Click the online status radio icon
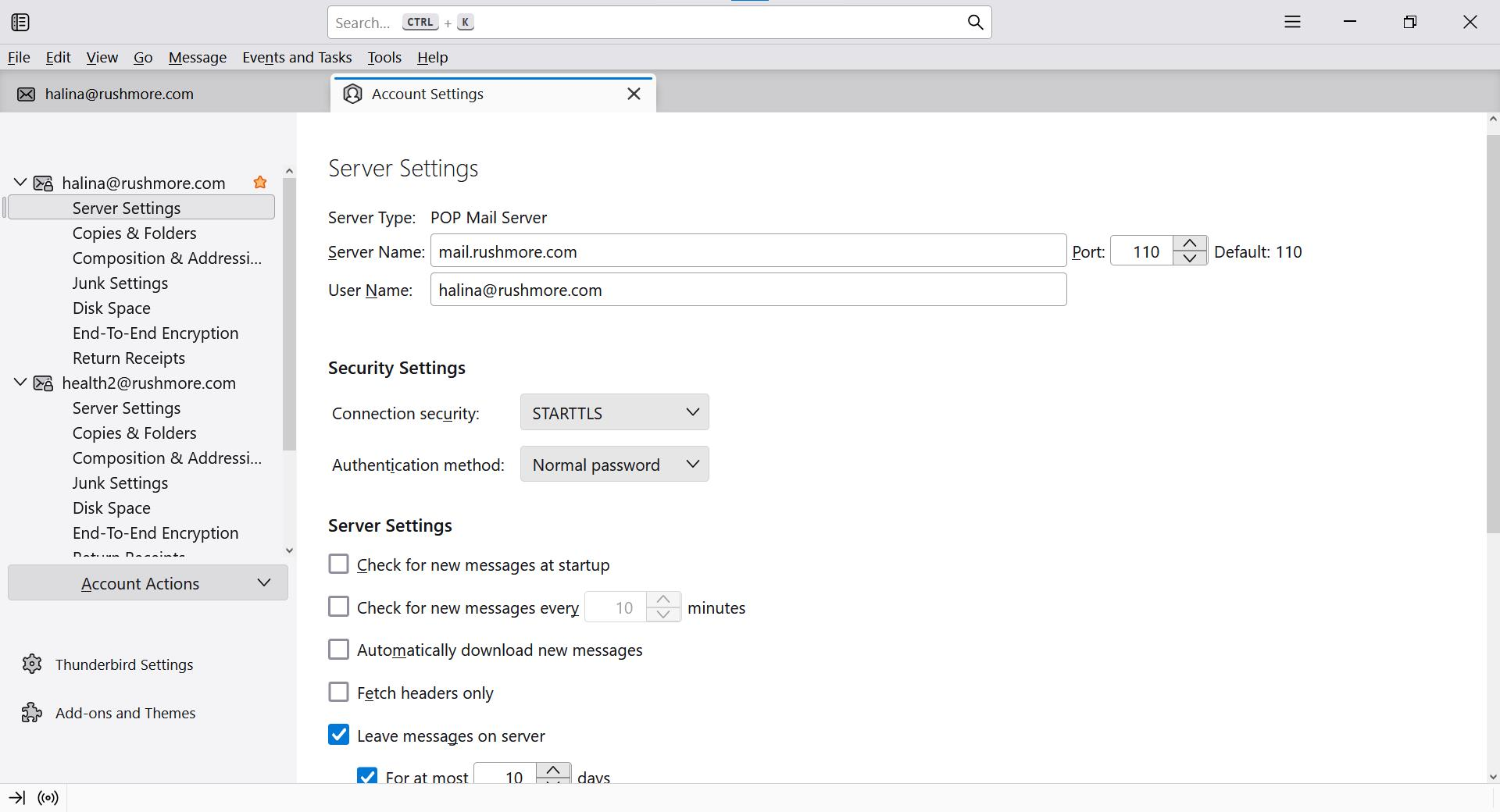 tap(48, 798)
